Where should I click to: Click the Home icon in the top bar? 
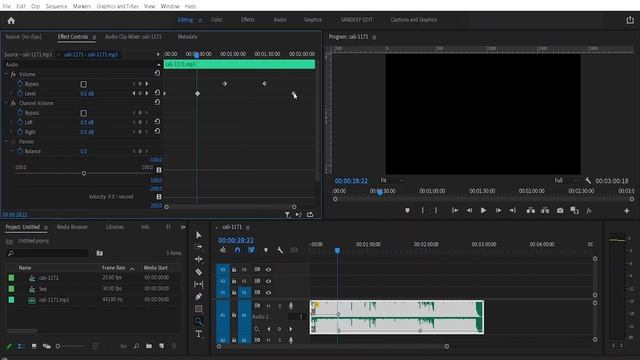click(11, 20)
